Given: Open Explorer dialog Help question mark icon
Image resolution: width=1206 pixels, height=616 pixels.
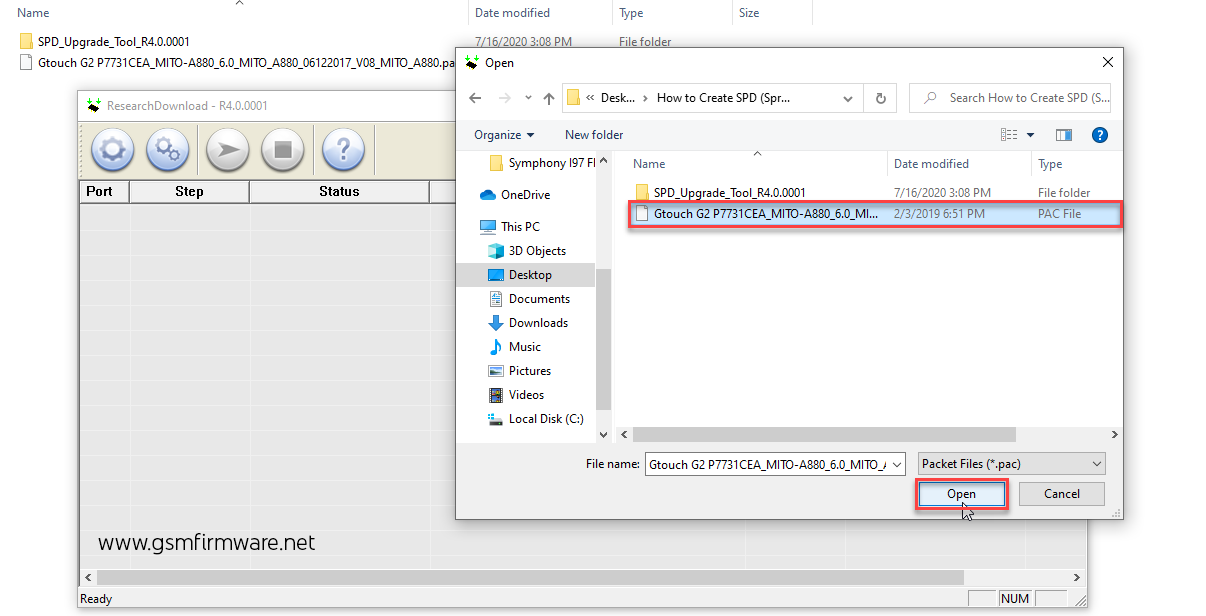Looking at the screenshot, I should pyautogui.click(x=1099, y=134).
